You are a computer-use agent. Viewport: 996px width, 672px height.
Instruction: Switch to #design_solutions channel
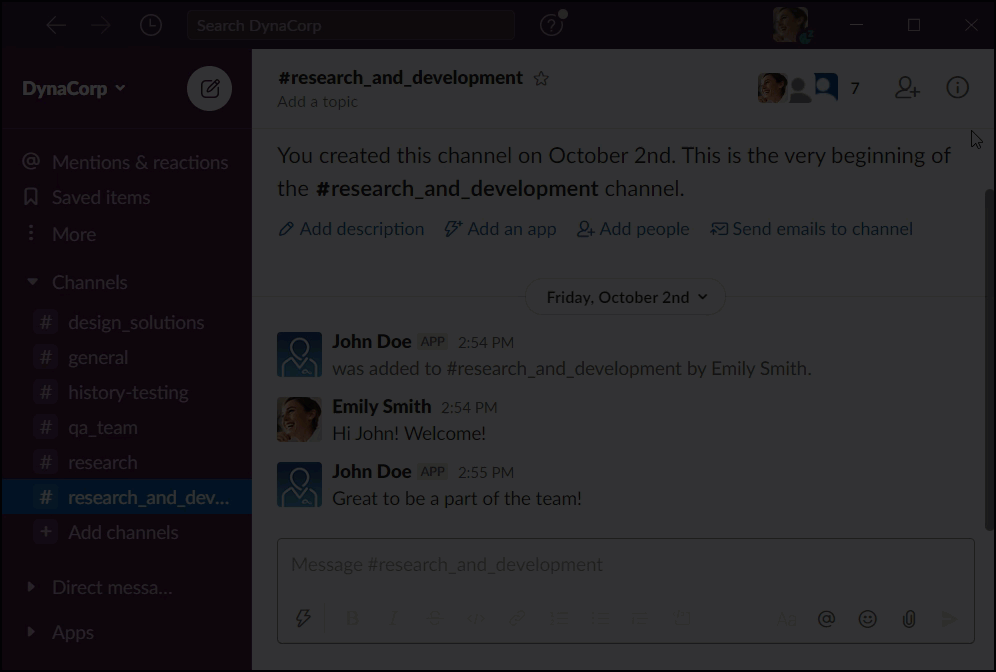pyautogui.click(x=126, y=322)
